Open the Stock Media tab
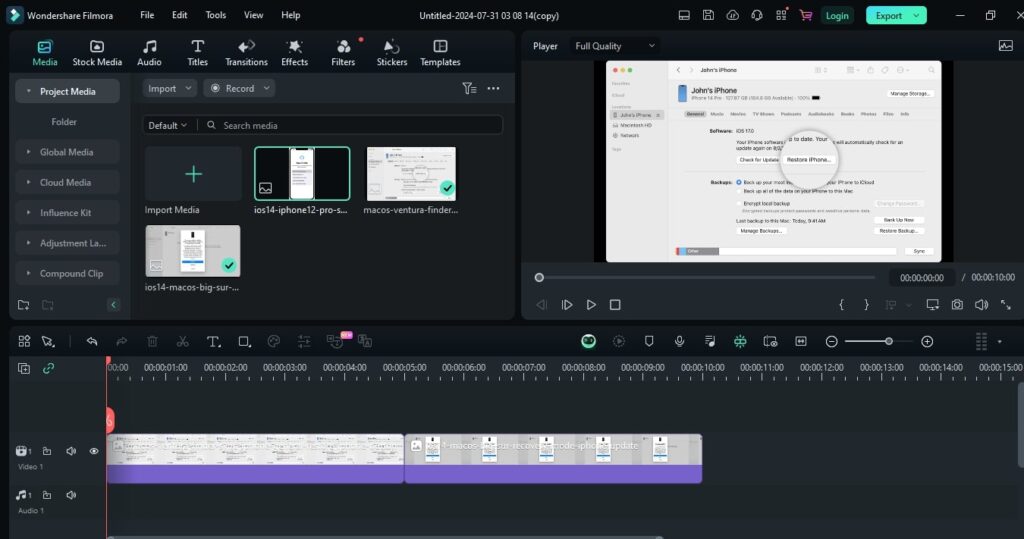Image resolution: width=1024 pixels, height=539 pixels. [x=97, y=53]
